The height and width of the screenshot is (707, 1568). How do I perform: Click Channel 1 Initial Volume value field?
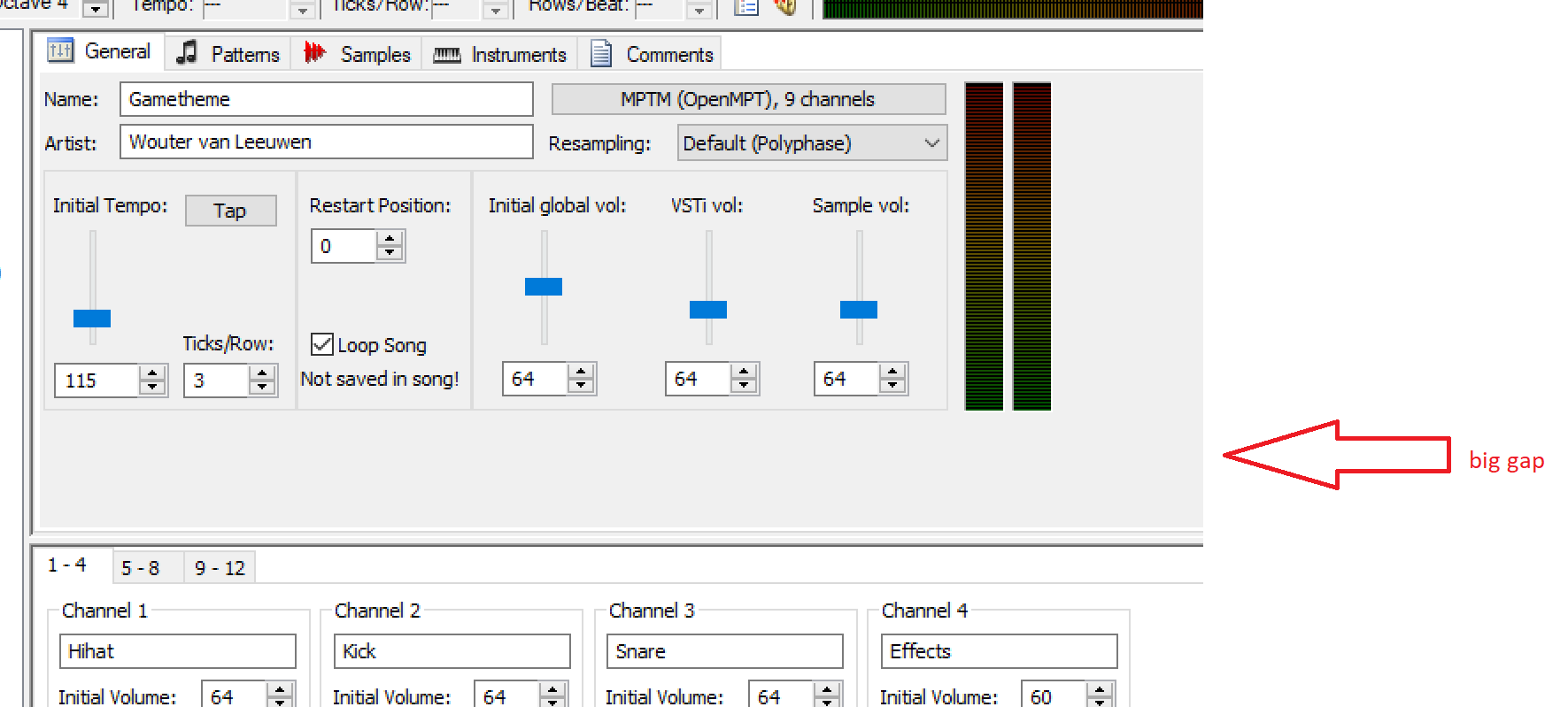(x=235, y=695)
